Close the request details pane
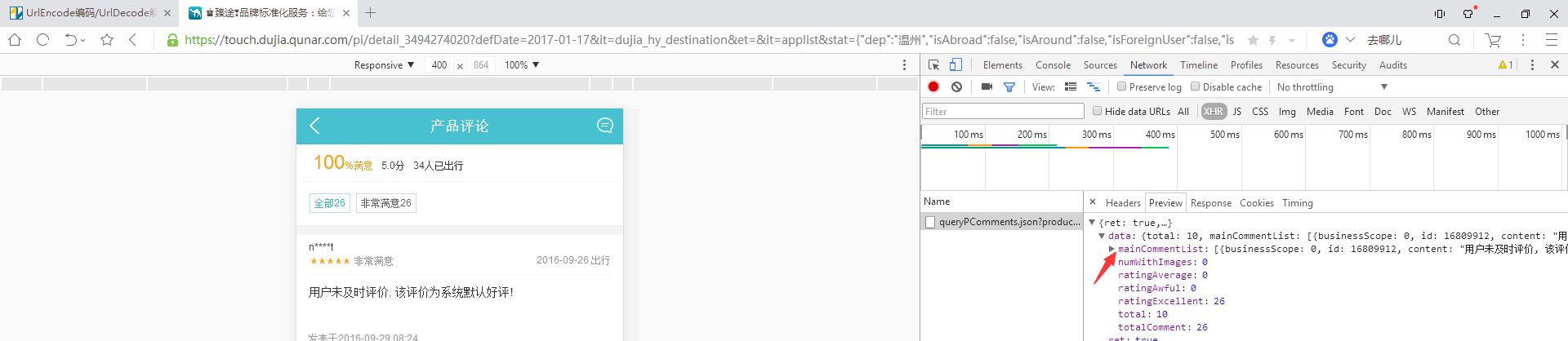 click(1093, 201)
